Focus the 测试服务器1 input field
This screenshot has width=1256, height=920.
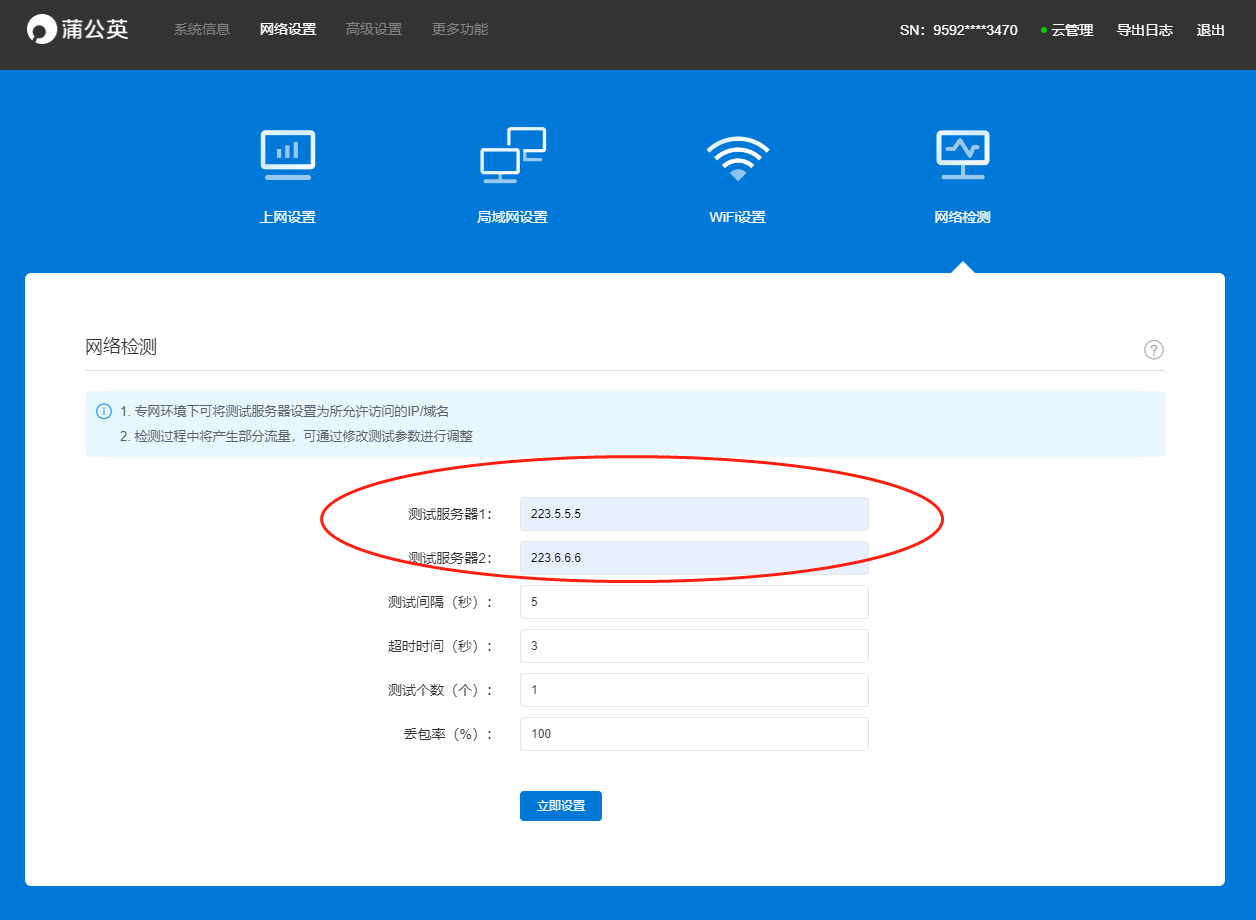[694, 514]
